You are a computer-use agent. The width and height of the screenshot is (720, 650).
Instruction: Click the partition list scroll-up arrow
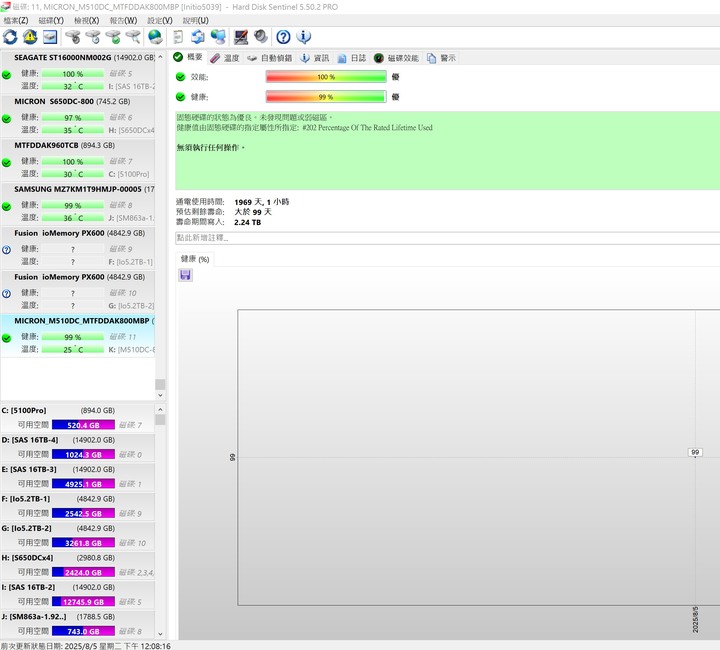[x=160, y=409]
